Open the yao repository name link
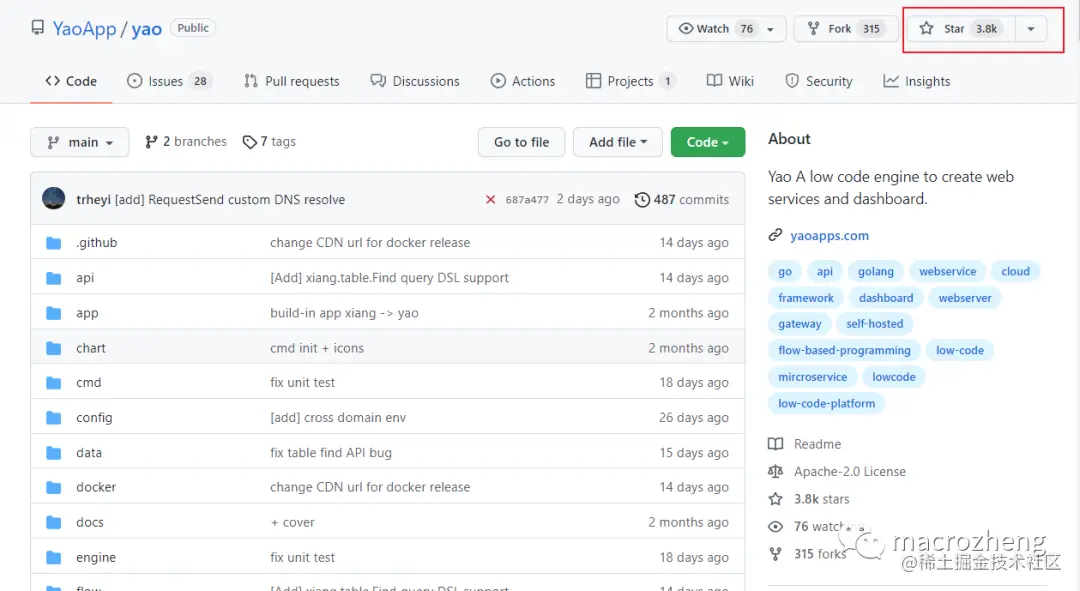 147,29
